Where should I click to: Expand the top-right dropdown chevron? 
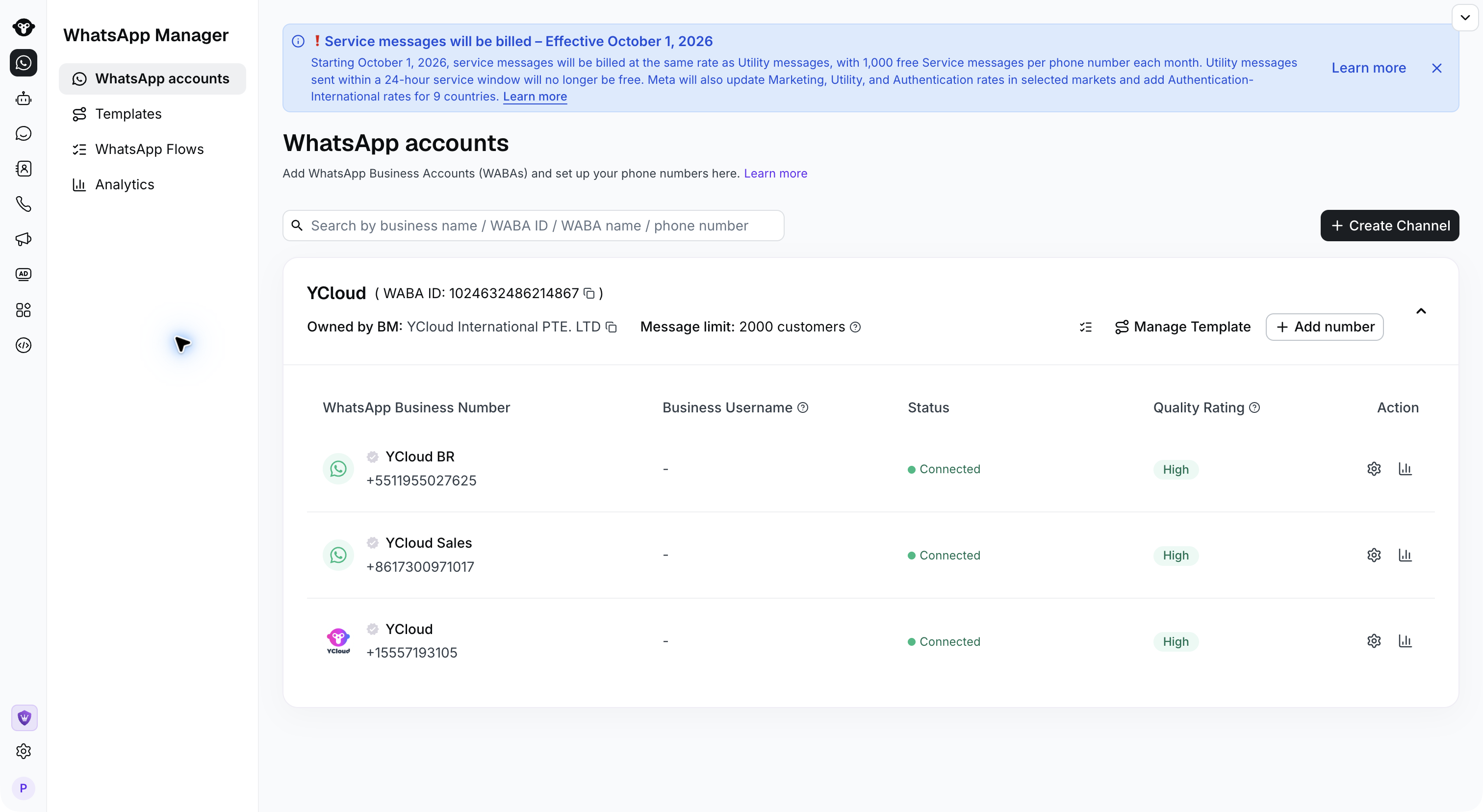1465,17
